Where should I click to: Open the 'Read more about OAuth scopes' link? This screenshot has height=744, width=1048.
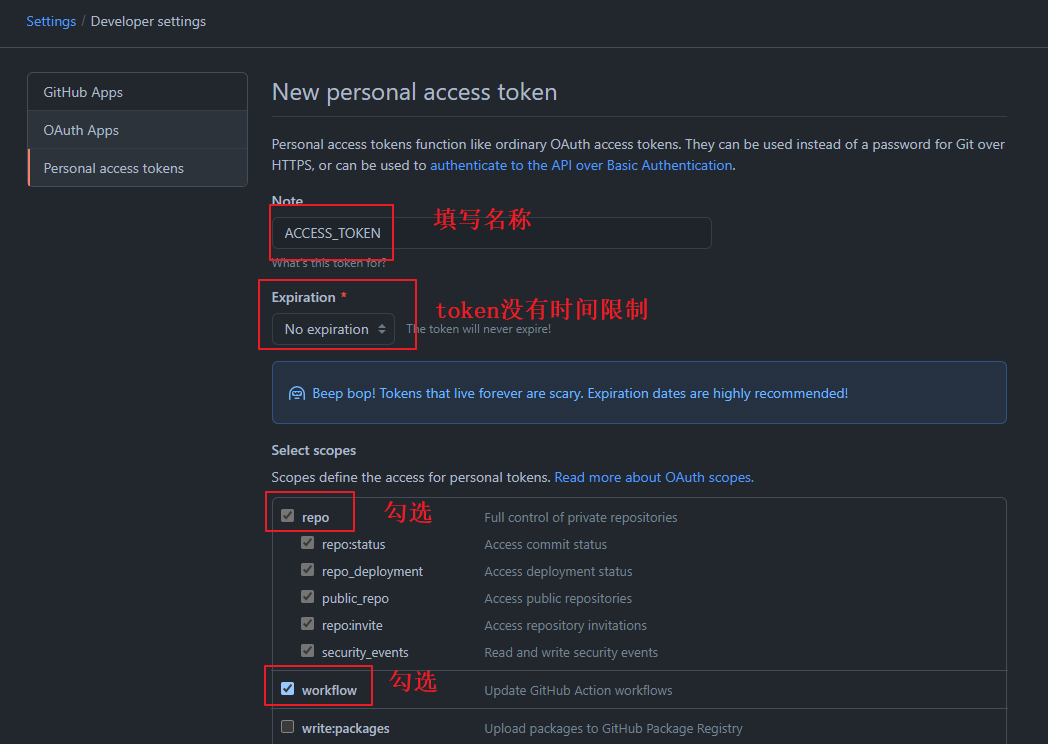(x=653, y=478)
